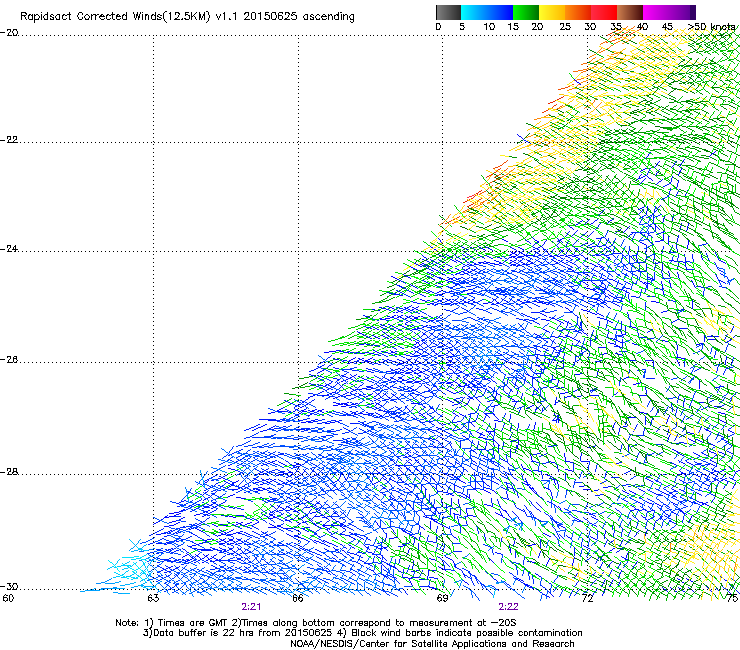Click the '10' legend tick label

[x=489, y=27]
